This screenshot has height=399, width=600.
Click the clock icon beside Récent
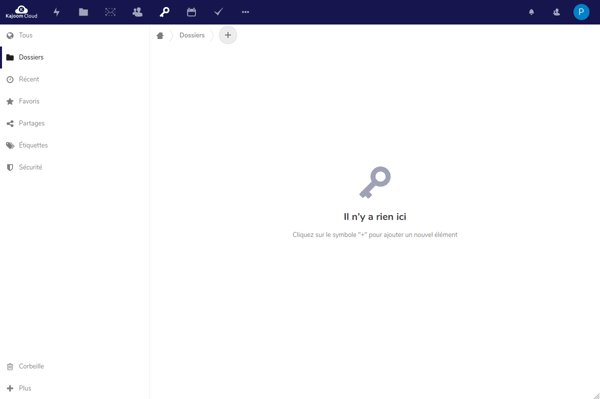10,80
